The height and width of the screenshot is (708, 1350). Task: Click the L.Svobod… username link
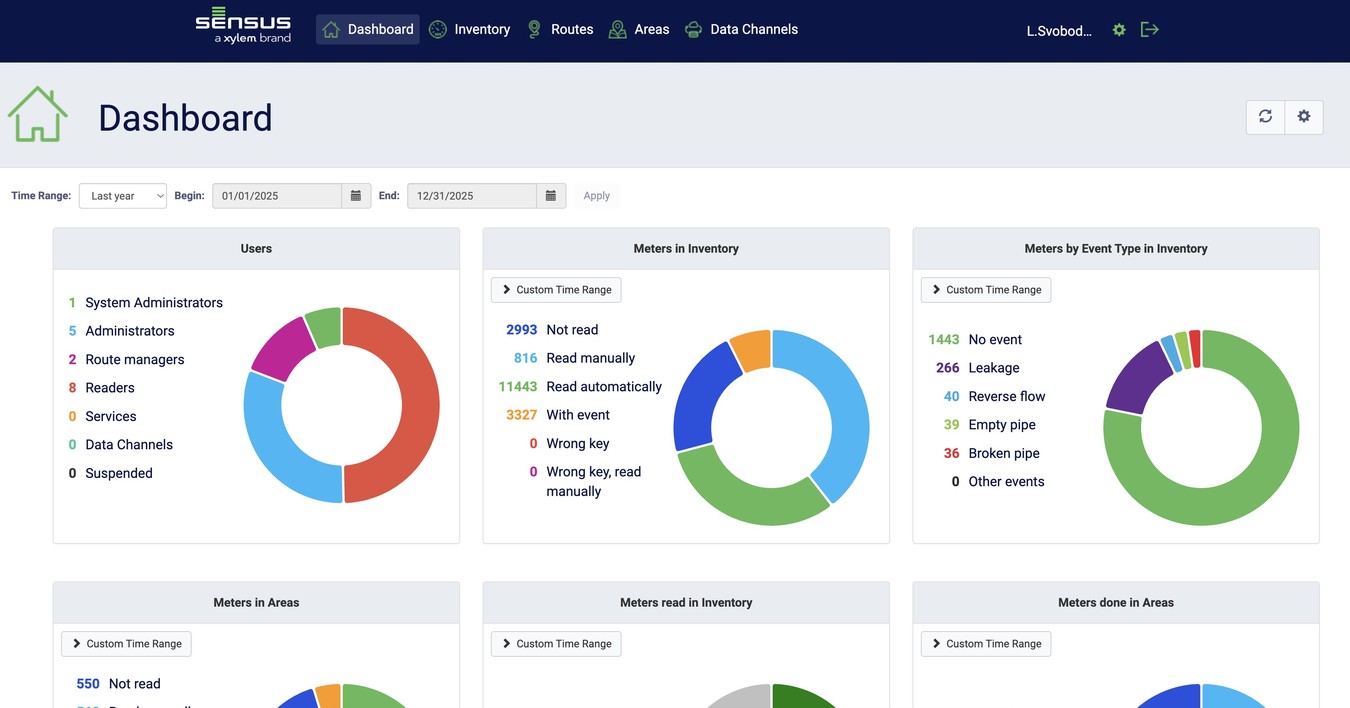(1059, 31)
